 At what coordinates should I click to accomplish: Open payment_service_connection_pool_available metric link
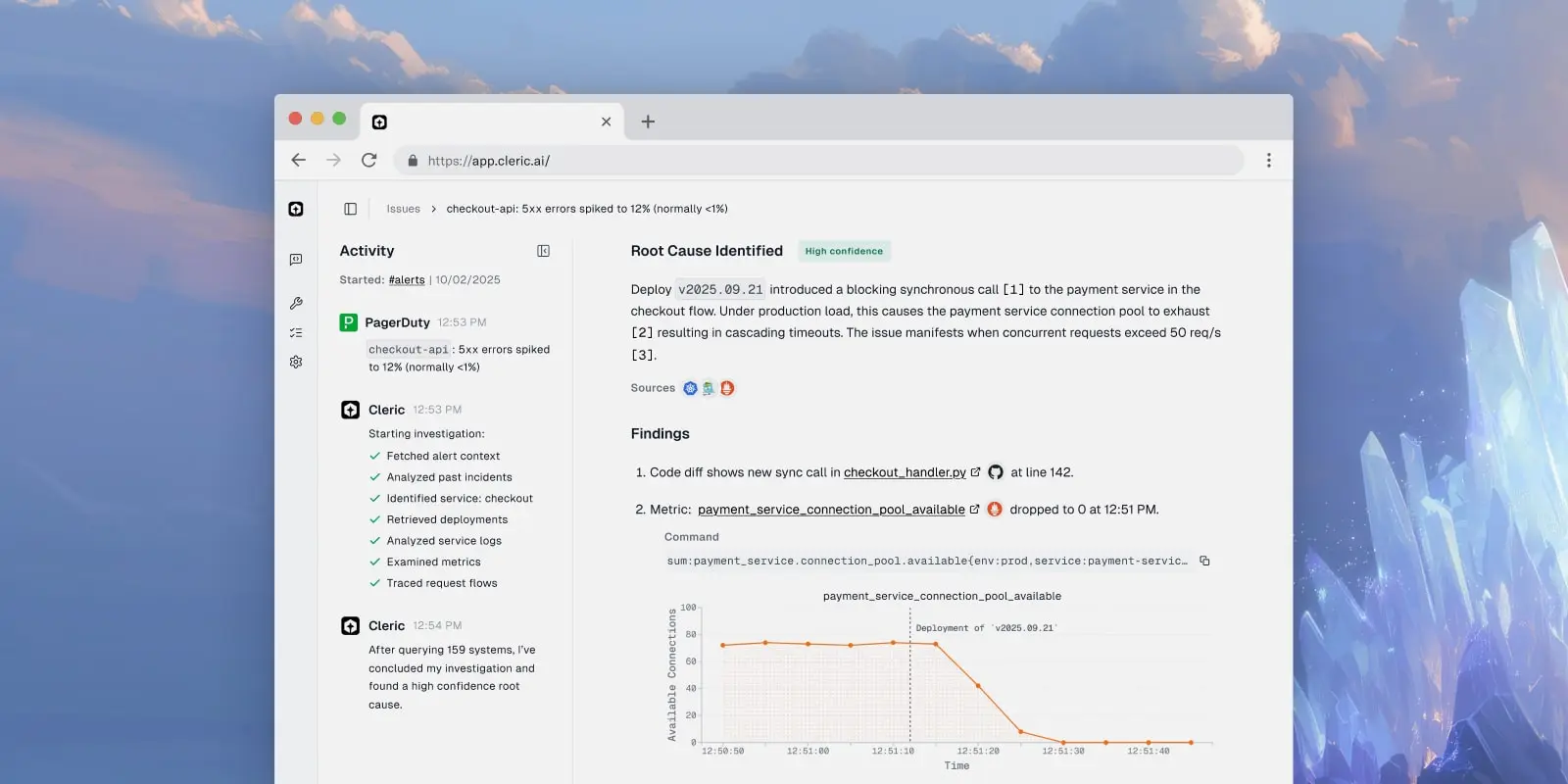(x=831, y=510)
